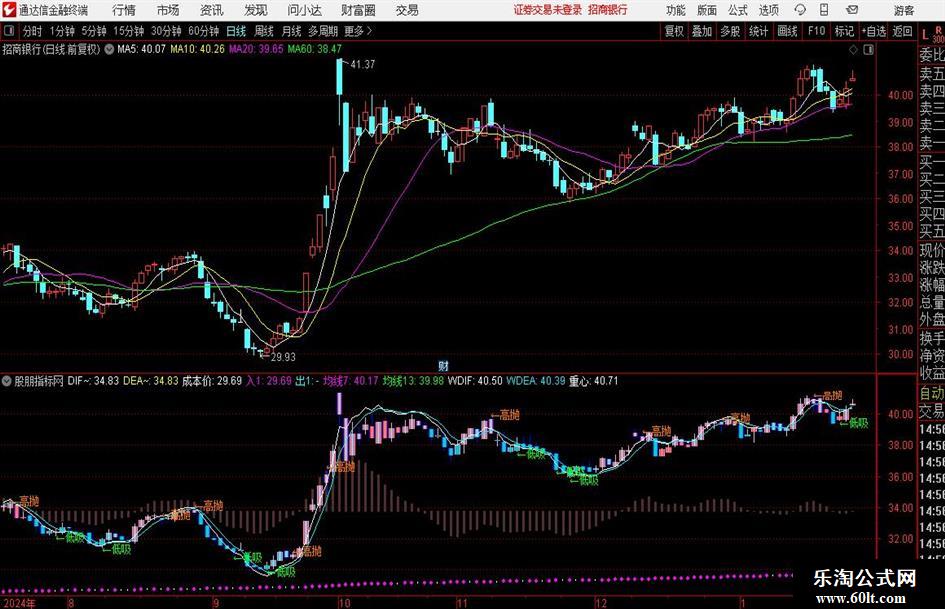Open the 版面 menu
The height and width of the screenshot is (609, 945).
(707, 10)
